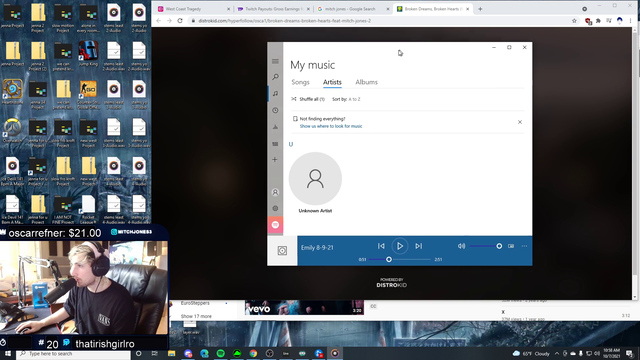Open more options ellipsis in player
The height and width of the screenshot is (360, 640).
pos(524,246)
